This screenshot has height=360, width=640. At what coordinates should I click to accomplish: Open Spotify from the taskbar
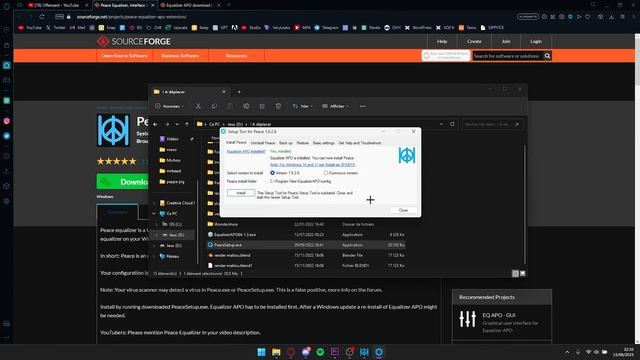[320, 352]
